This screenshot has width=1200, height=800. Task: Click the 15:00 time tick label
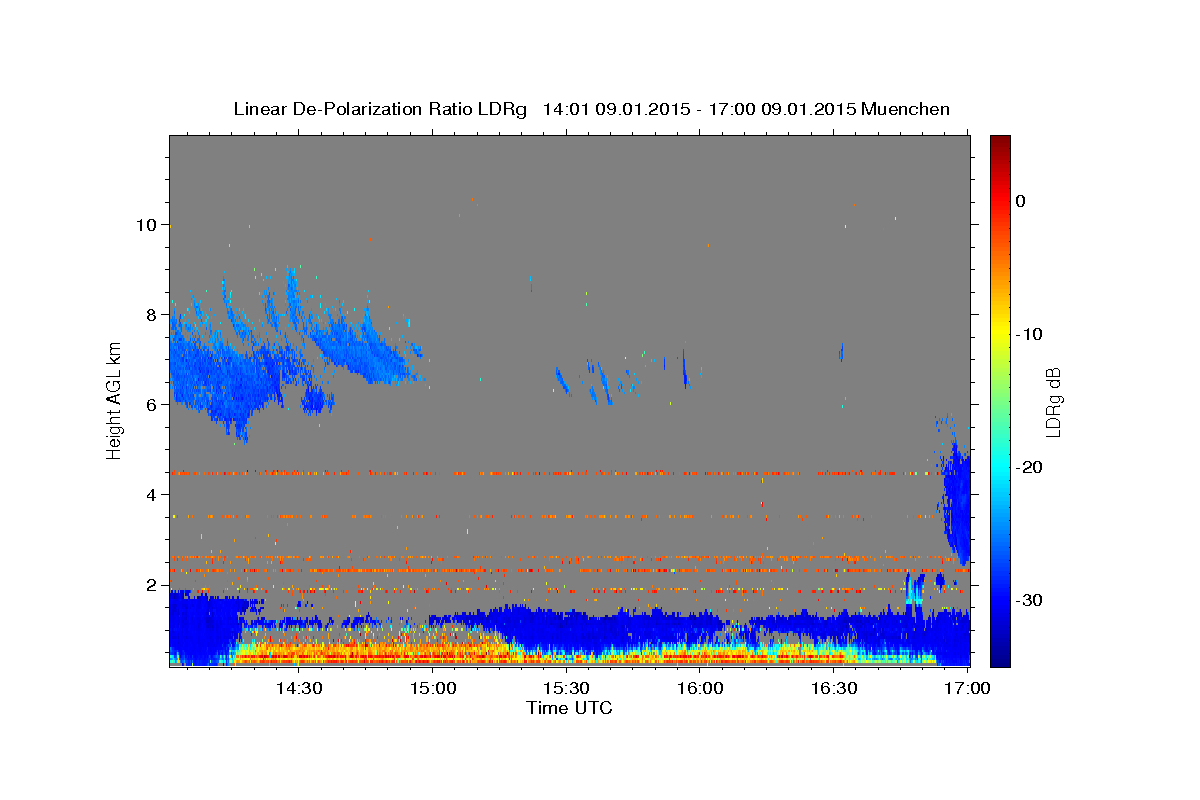click(433, 689)
